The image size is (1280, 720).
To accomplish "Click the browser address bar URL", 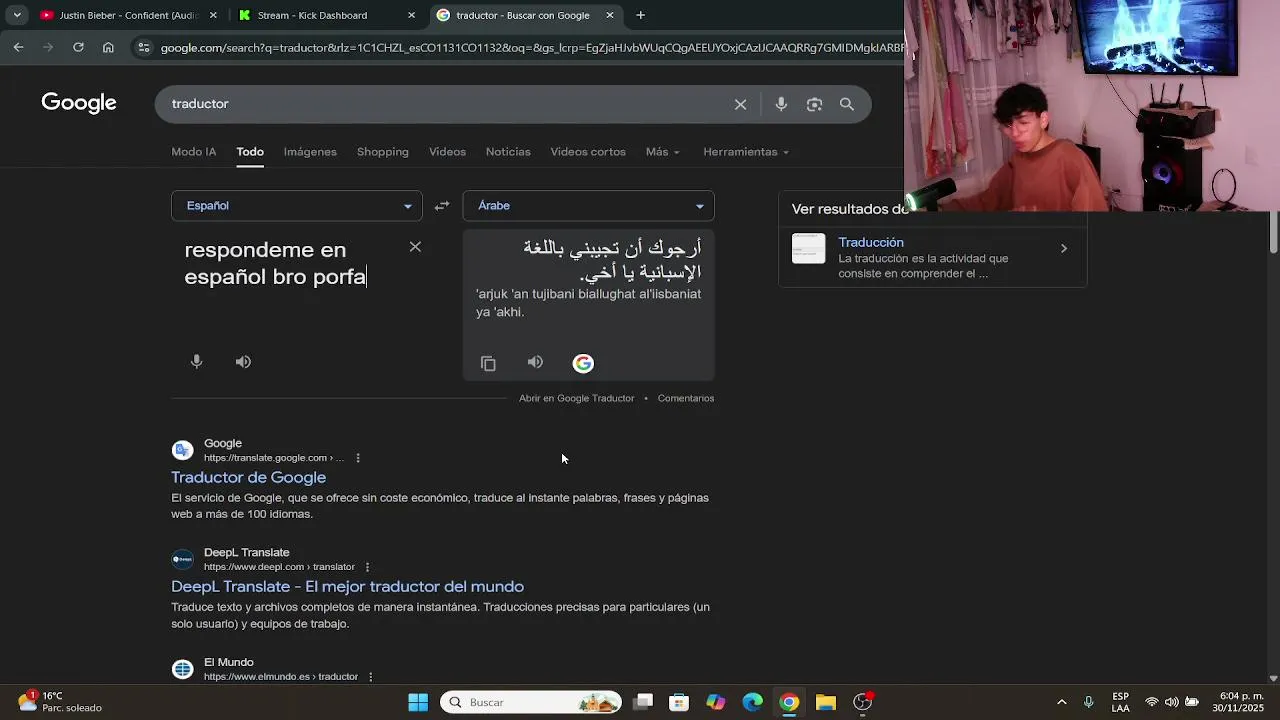I will coord(530,47).
